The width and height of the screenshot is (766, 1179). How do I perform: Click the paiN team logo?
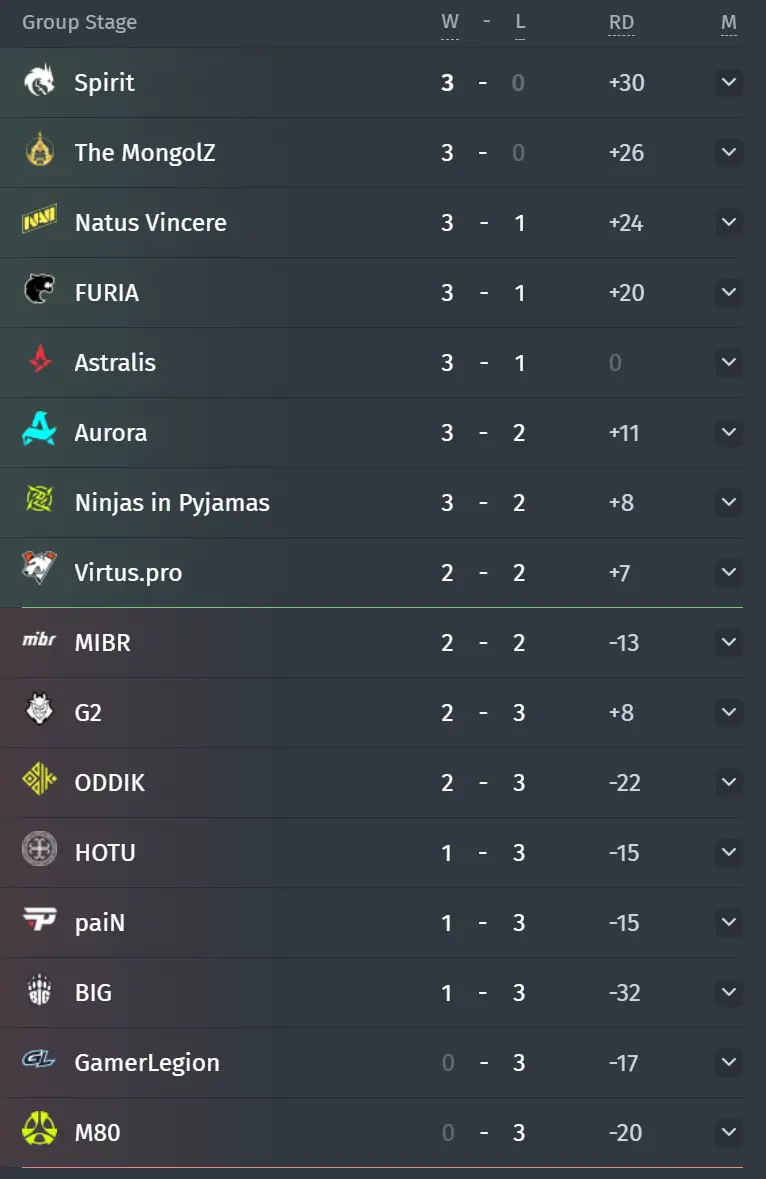pos(39,920)
